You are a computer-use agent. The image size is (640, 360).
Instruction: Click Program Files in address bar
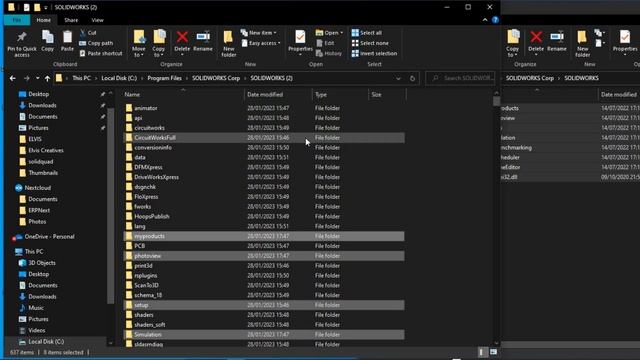pyautogui.click(x=164, y=78)
